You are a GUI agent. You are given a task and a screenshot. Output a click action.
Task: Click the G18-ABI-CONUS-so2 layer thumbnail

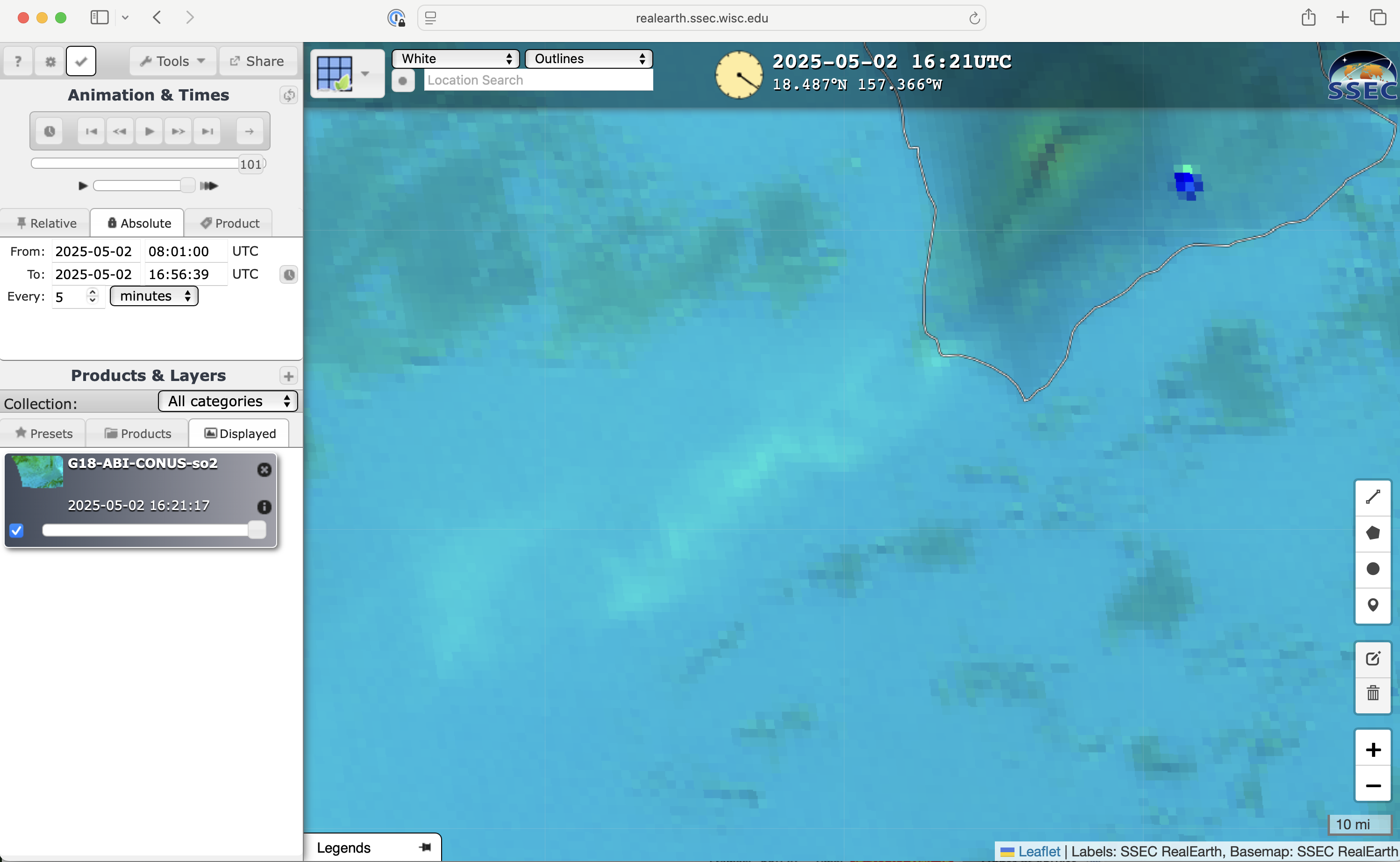pyautogui.click(x=38, y=472)
